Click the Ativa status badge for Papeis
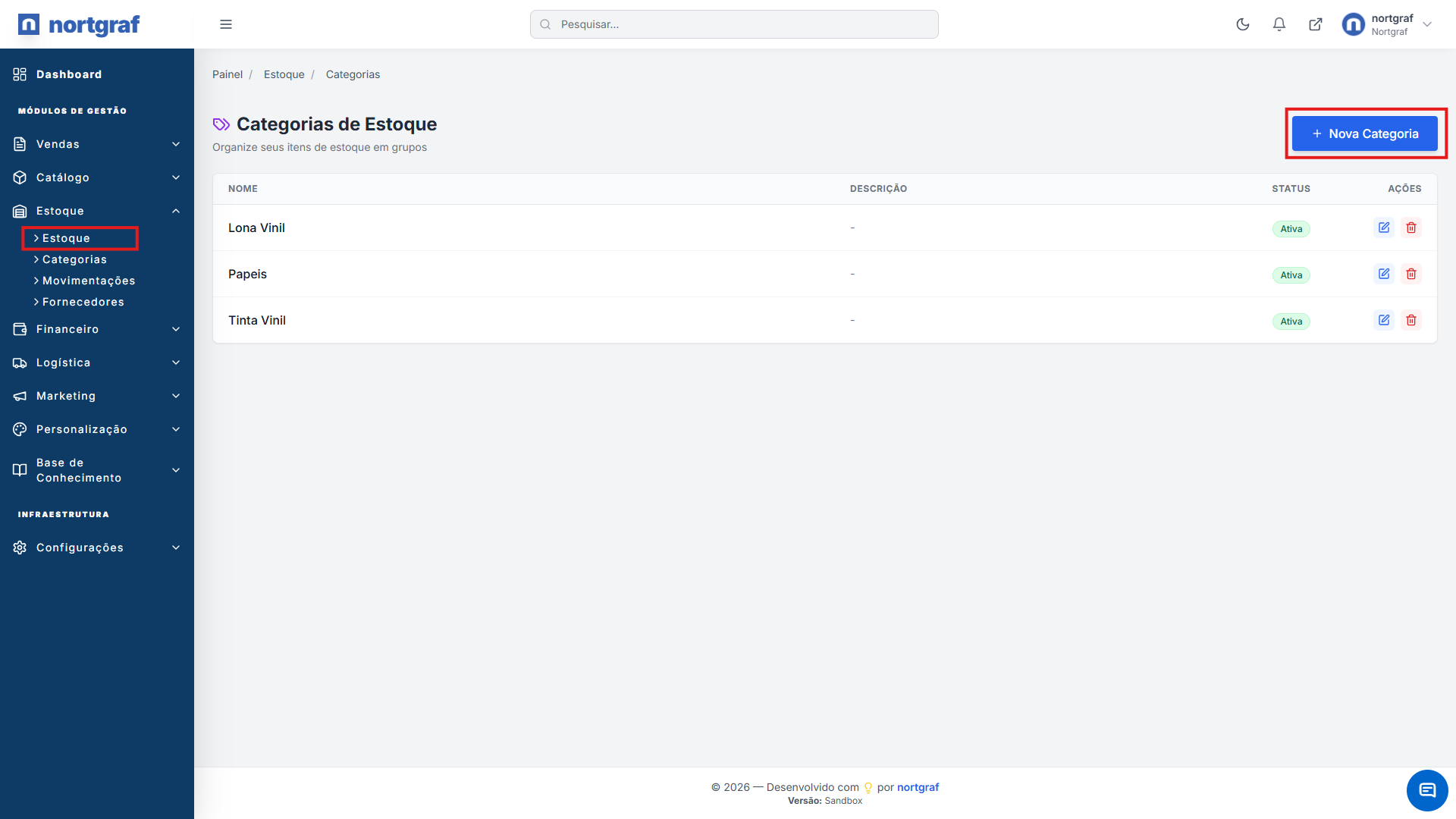Viewport: 1456px width, 819px height. coord(1291,275)
